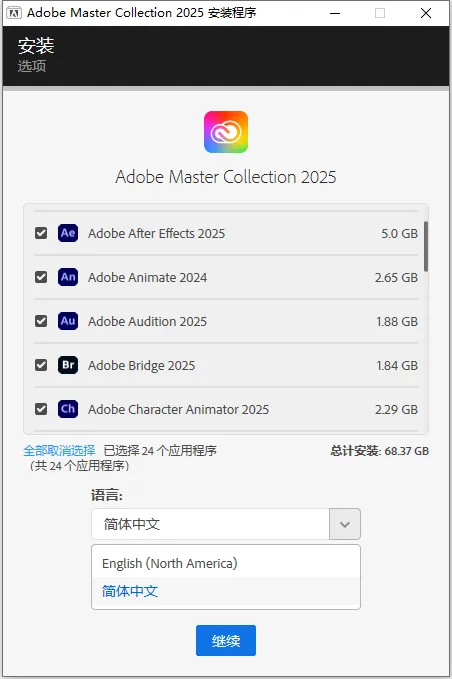
Task: Click the installer icon in title bar
Action: (14, 13)
